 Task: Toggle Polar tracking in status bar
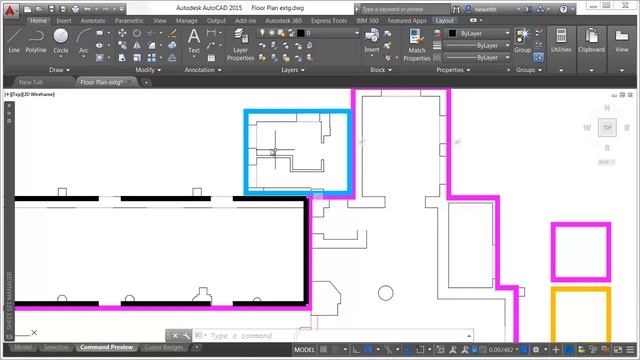[x=368, y=350]
